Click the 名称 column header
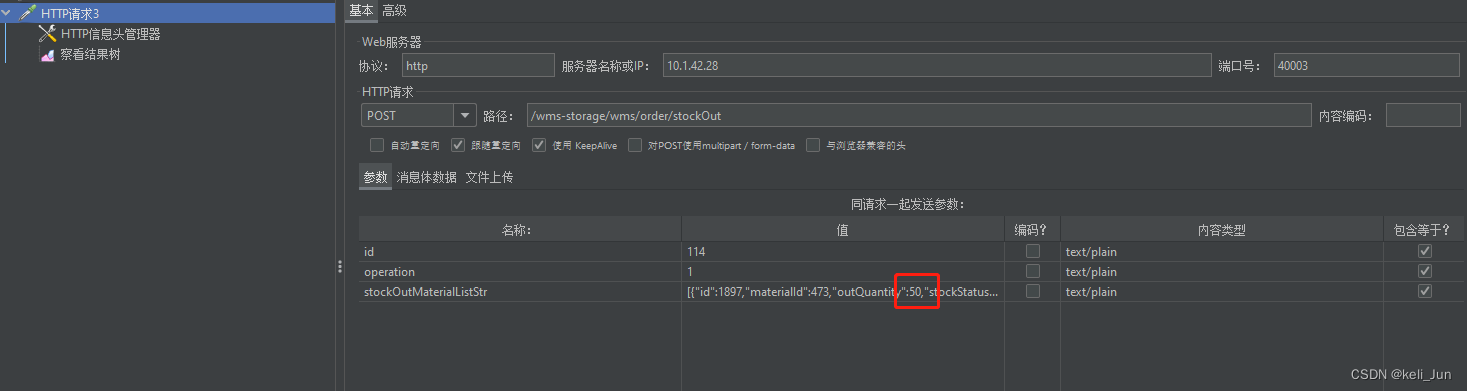This screenshot has height=391, width=1467. (x=520, y=229)
